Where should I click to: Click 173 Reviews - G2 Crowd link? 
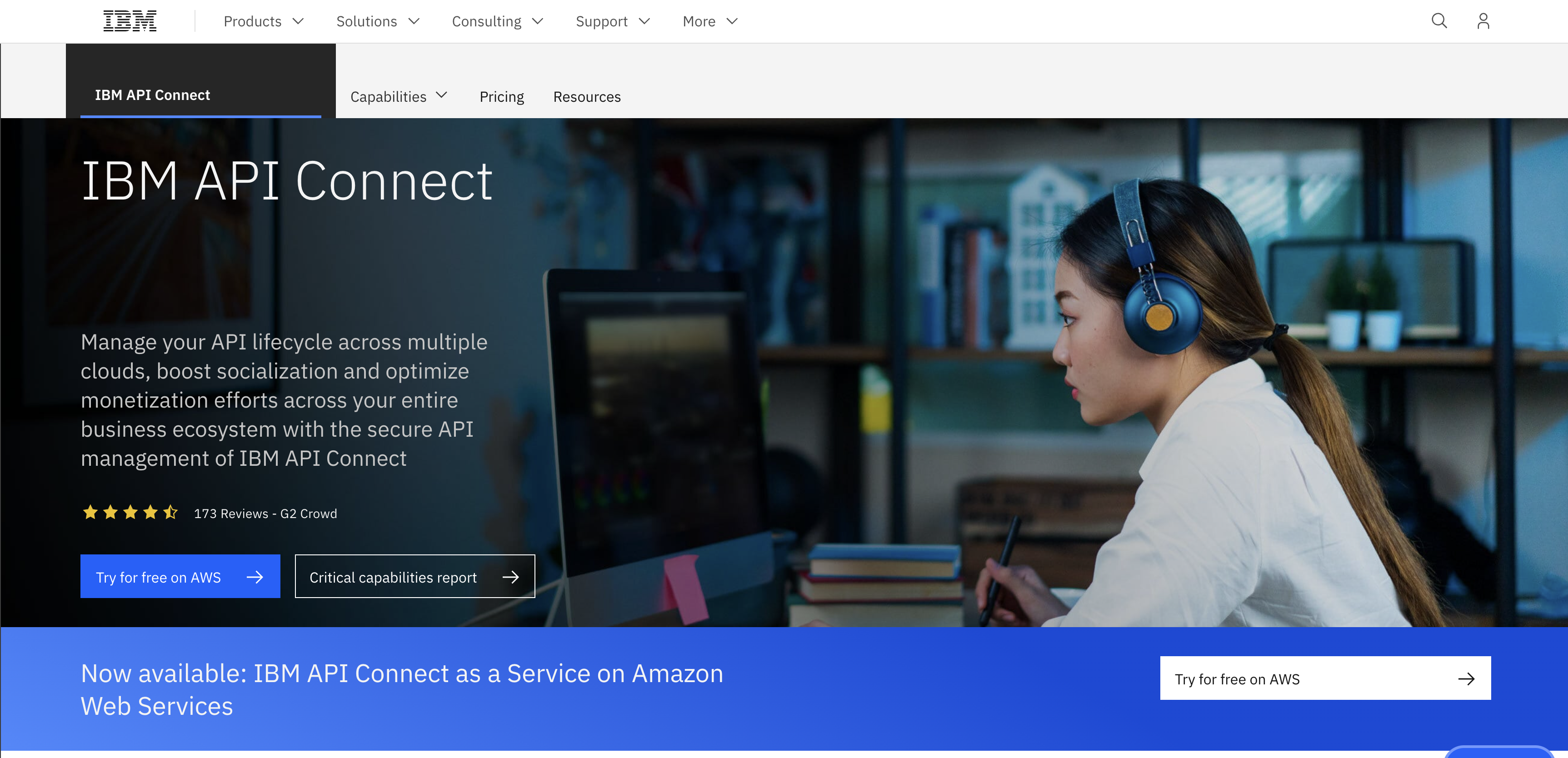coord(265,513)
